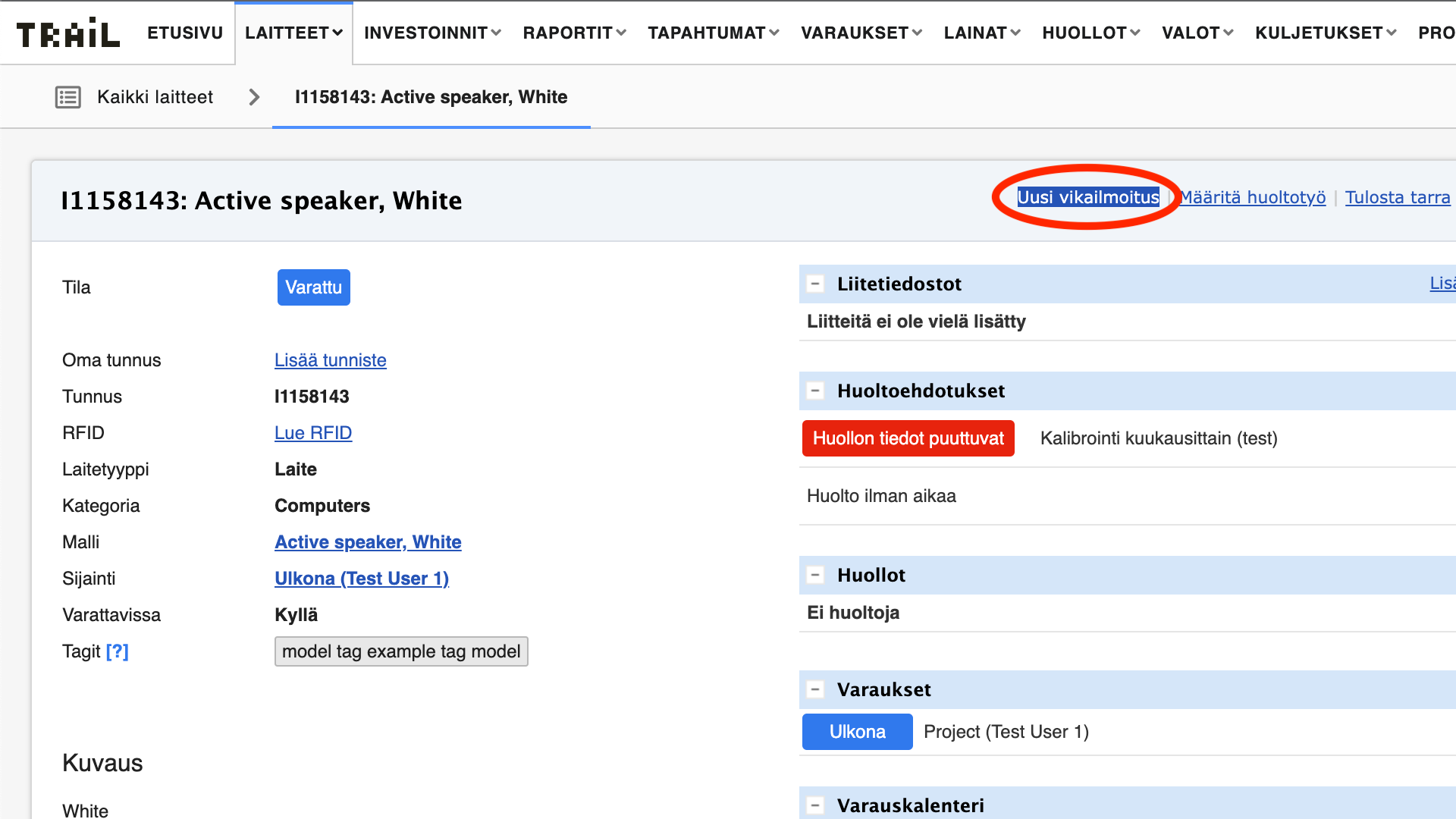Viewport: 1456px width, 819px height.
Task: Click the Uusi vikailmoitus link
Action: pyautogui.click(x=1088, y=197)
